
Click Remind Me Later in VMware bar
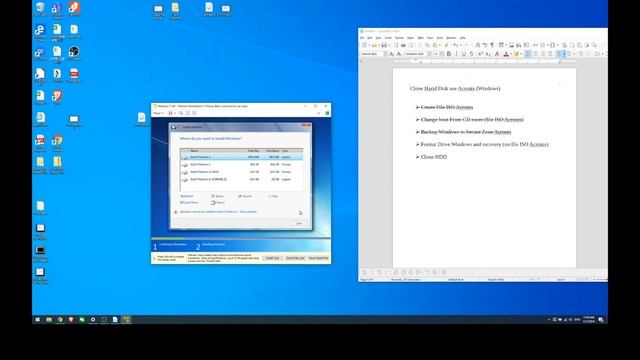click(295, 258)
